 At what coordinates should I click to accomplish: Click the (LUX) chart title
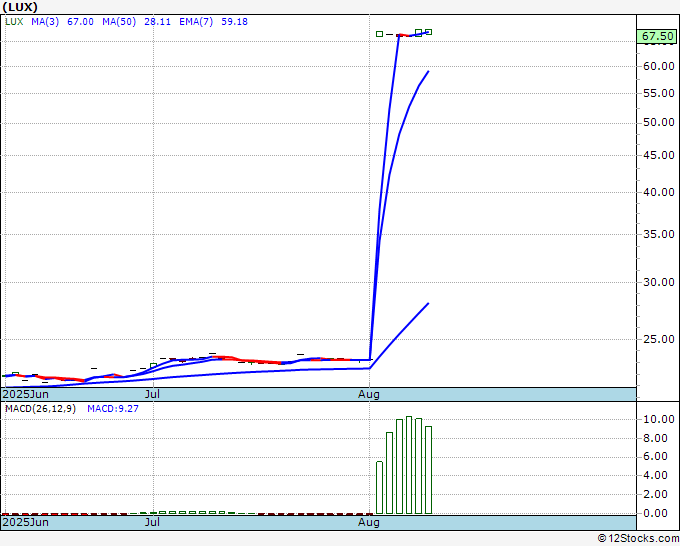[x=20, y=7]
